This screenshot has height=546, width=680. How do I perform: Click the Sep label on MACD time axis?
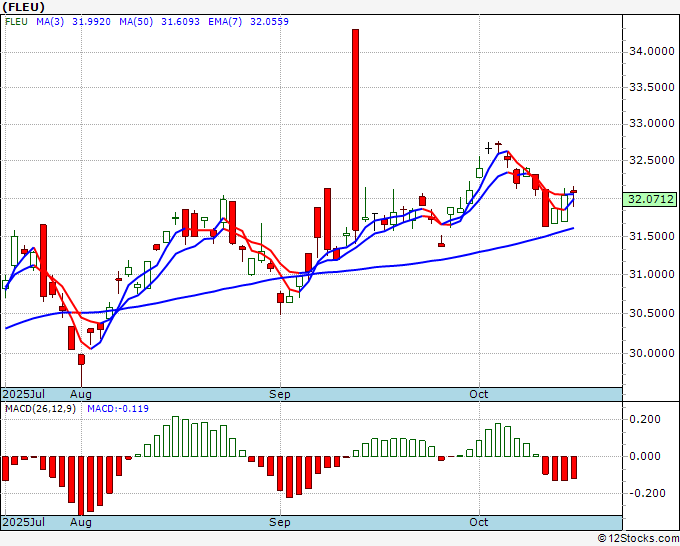tap(280, 522)
